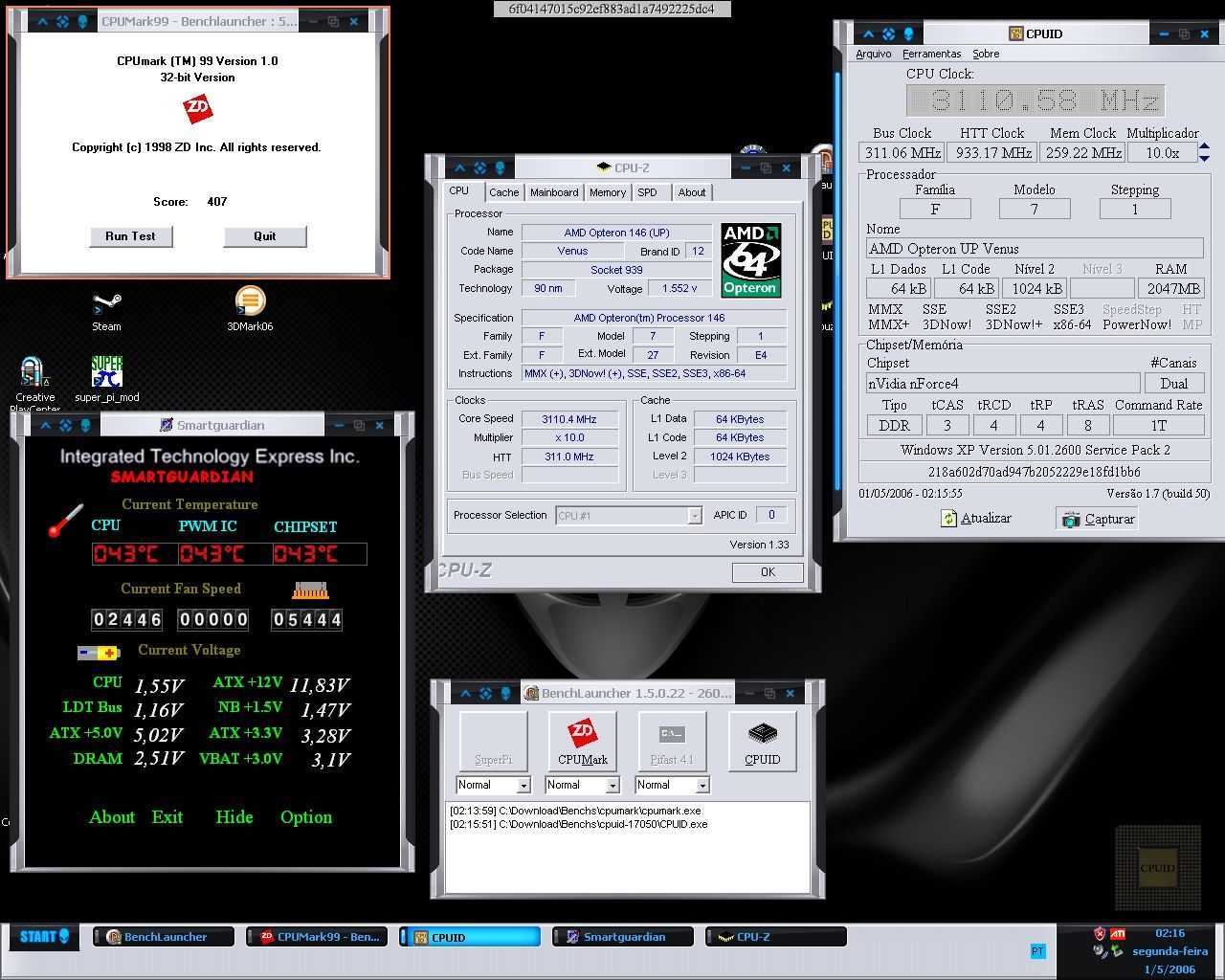This screenshot has height=980, width=1225.
Task: Open the super_pi_mod desktop icon
Action: point(107,379)
